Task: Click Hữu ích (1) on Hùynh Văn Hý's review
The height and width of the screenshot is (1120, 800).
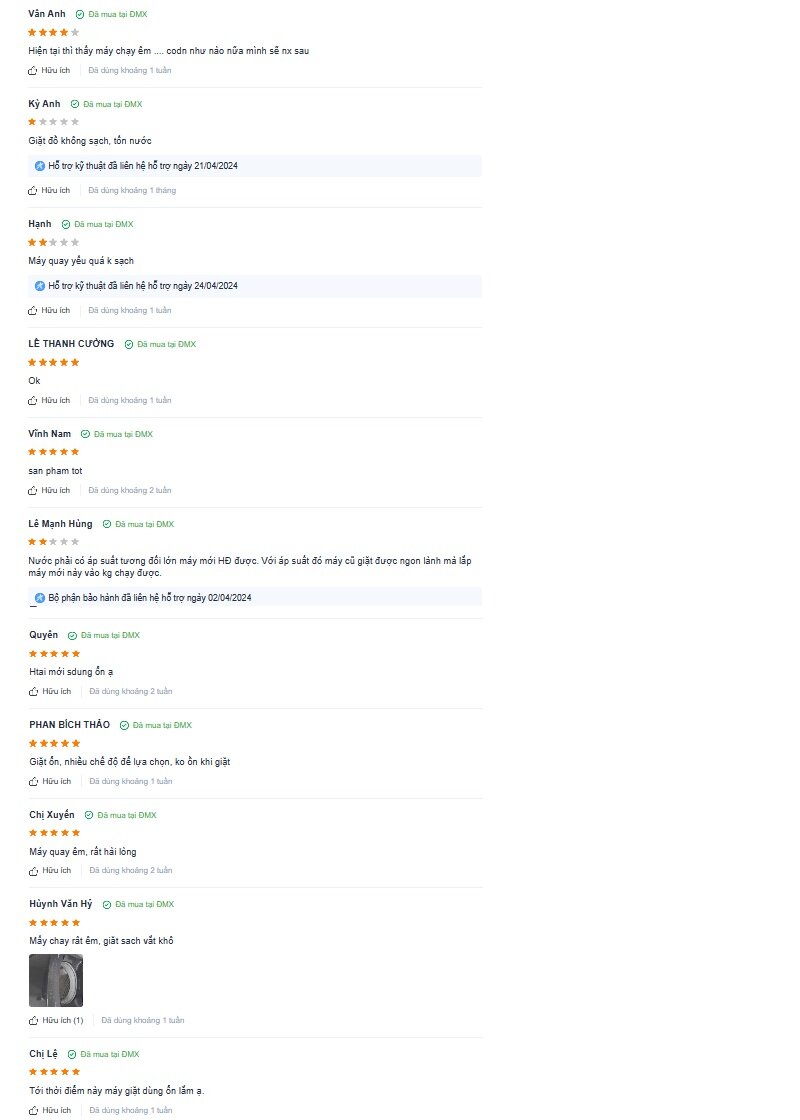Action: 56,1021
